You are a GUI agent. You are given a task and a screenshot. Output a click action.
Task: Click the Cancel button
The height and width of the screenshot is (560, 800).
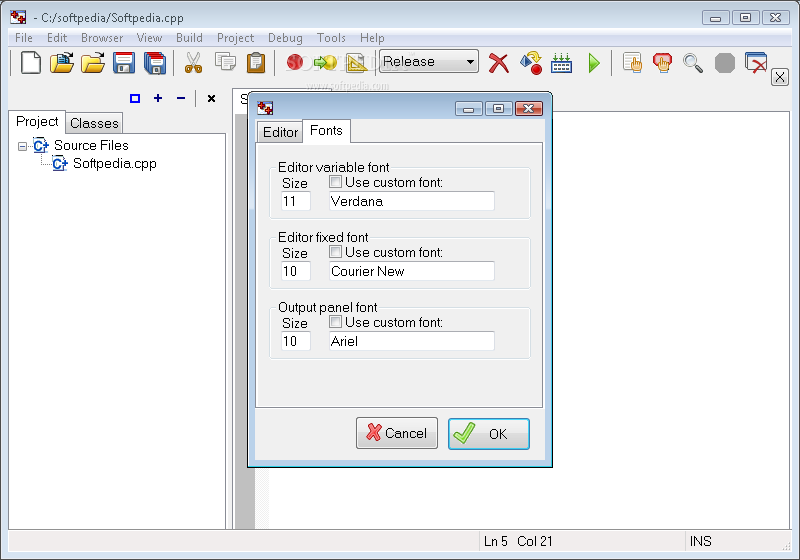(396, 433)
